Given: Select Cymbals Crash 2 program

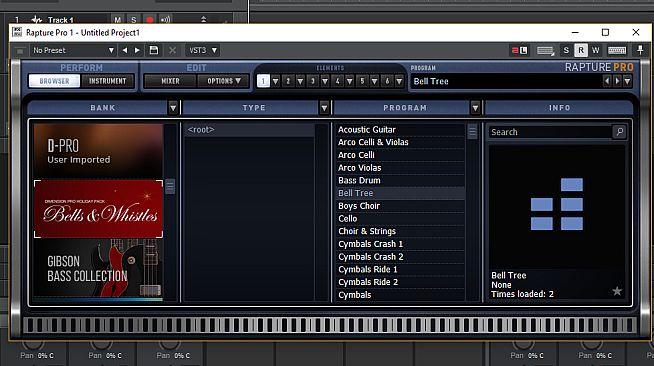Looking at the screenshot, I should [400, 257].
